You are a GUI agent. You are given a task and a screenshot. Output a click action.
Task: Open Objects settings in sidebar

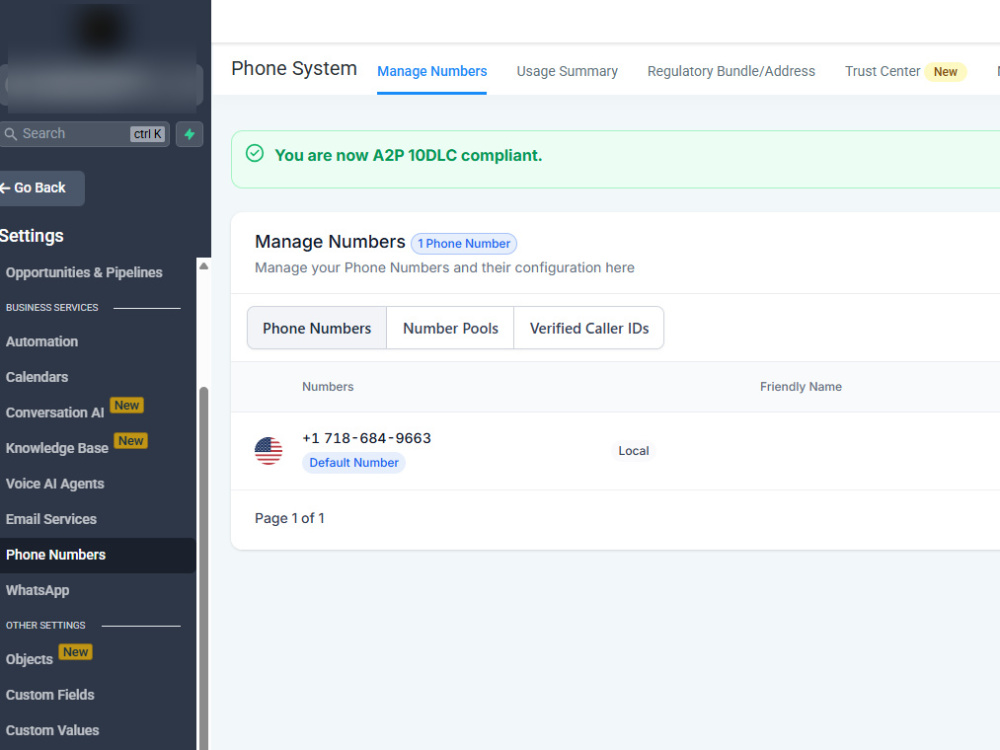pos(29,659)
